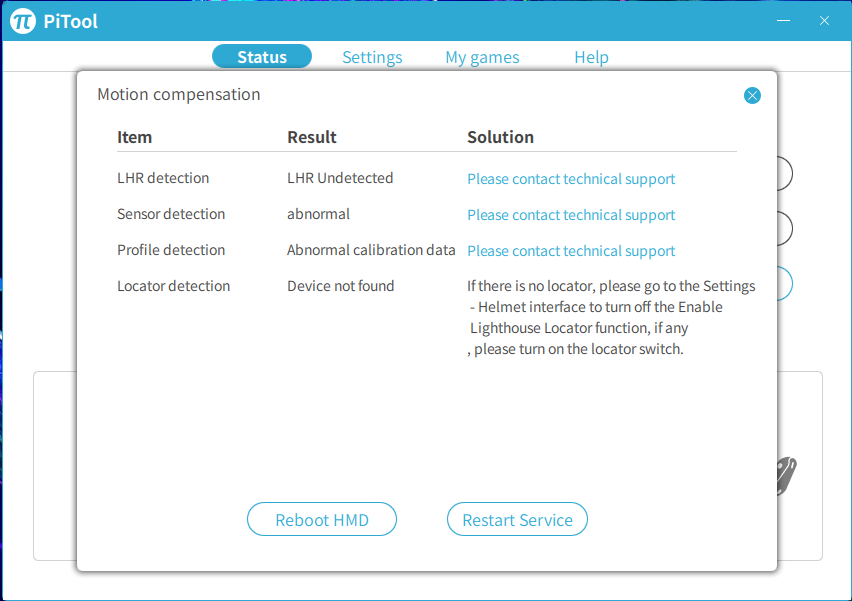
Task: Select the 'Abnormal calibration data' result text
Action: pyautogui.click(x=371, y=250)
